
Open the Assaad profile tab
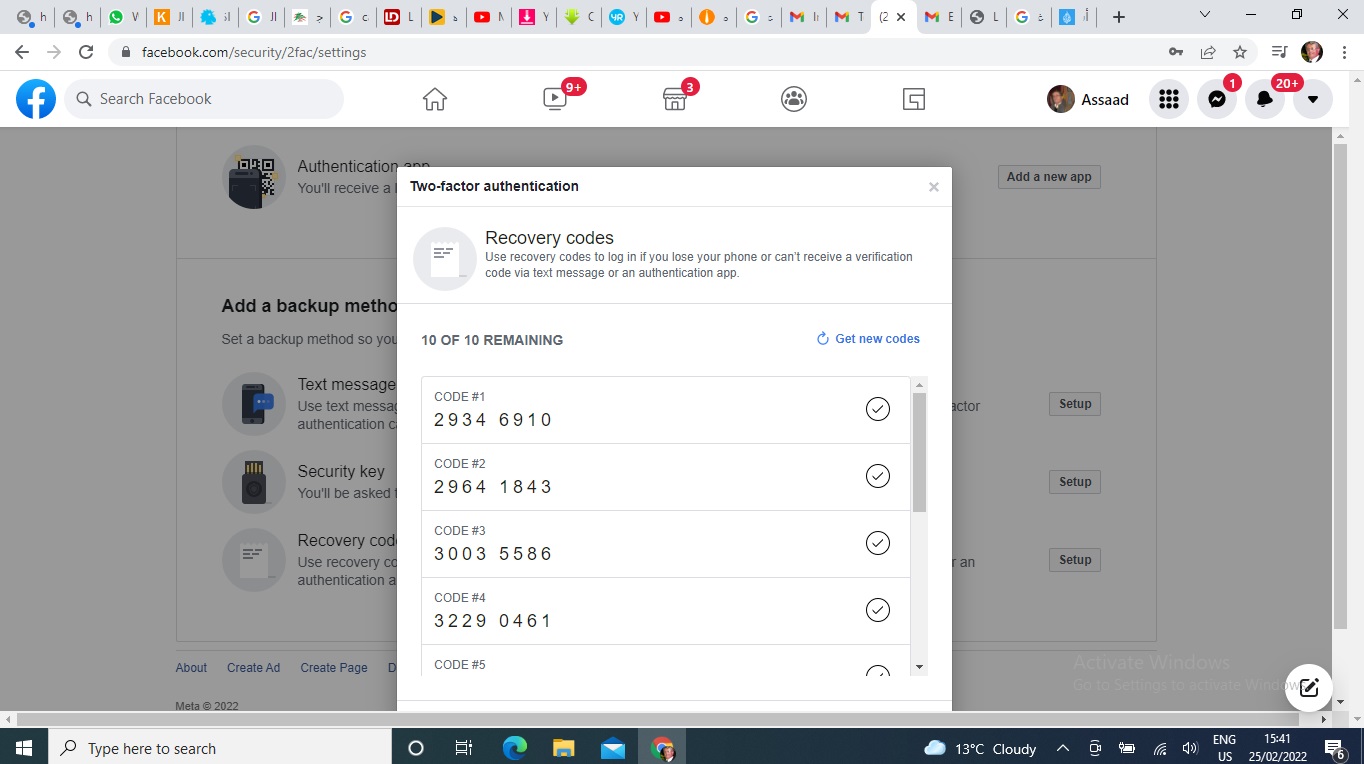pos(1088,99)
